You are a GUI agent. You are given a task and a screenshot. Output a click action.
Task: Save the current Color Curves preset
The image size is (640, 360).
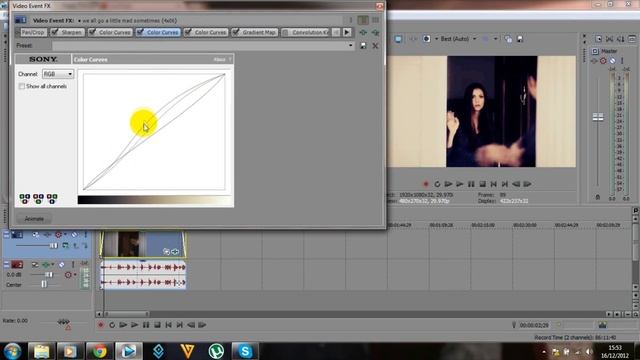click(x=363, y=46)
